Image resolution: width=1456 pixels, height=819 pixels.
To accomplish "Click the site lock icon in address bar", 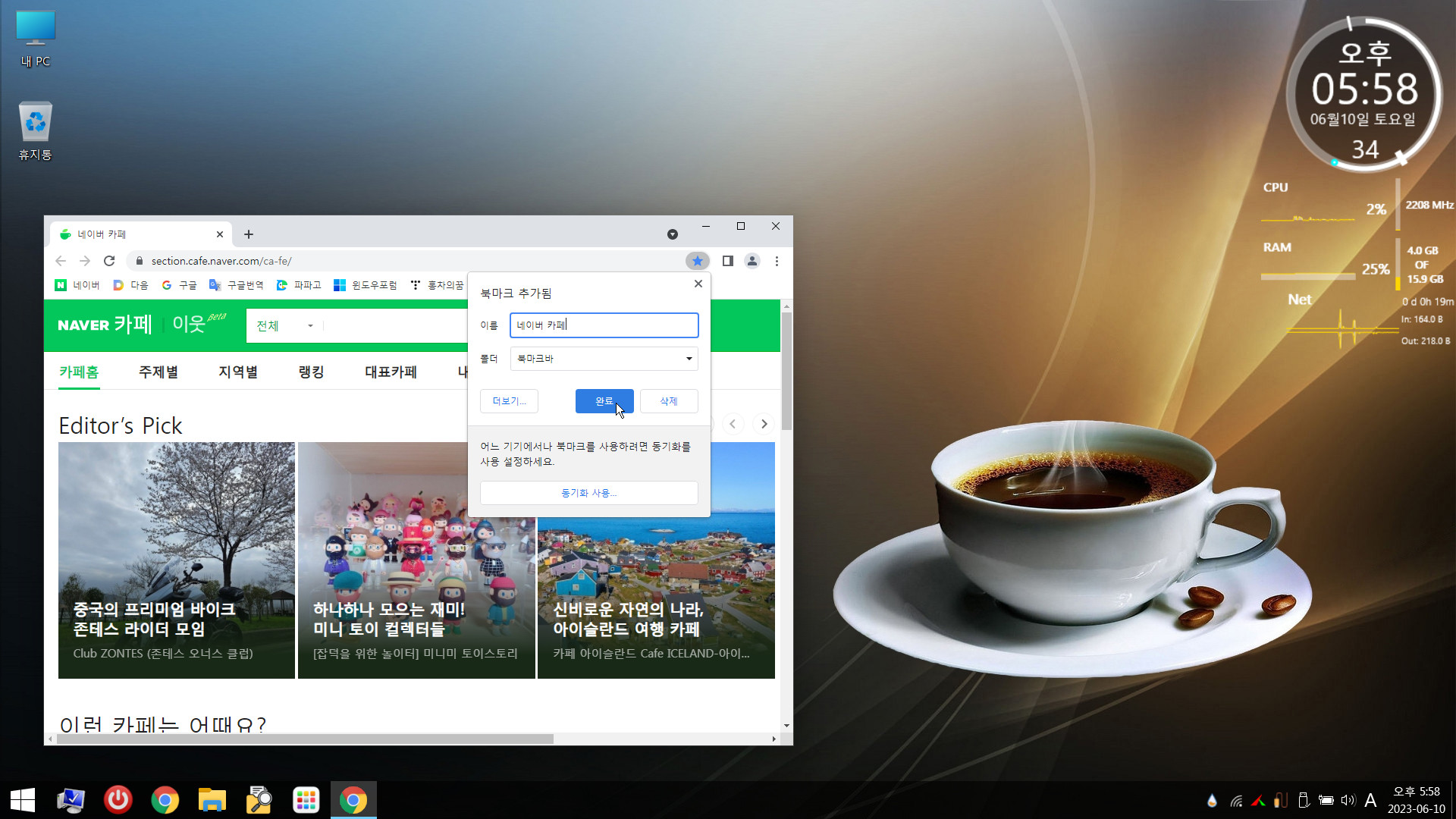I will (x=139, y=261).
